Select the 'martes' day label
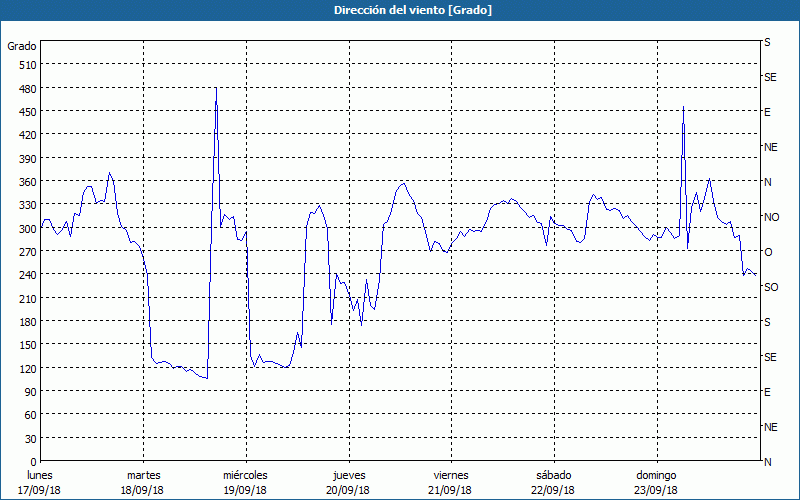Image resolution: width=800 pixels, height=500 pixels. coord(144,476)
